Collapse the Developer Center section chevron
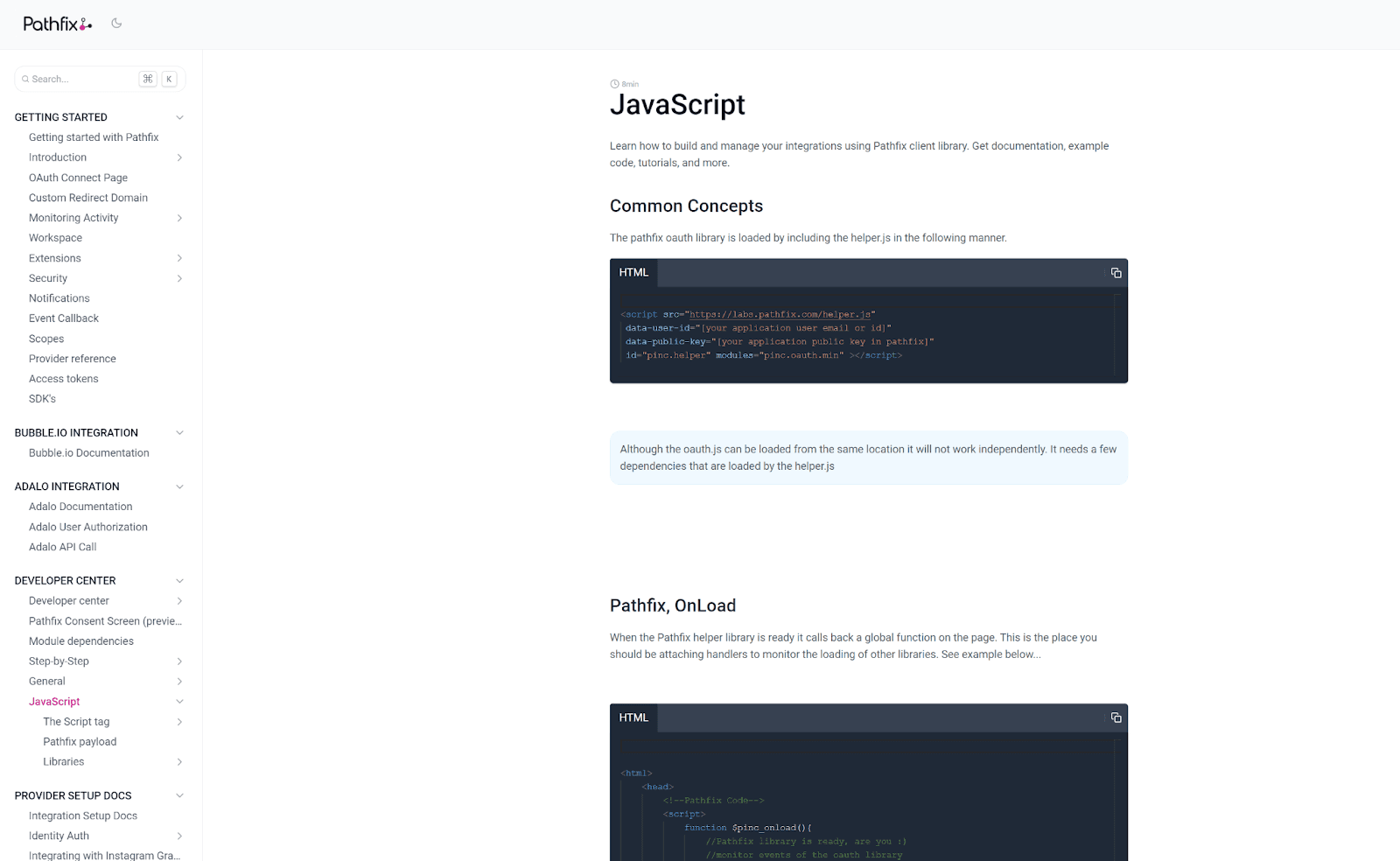 (x=179, y=581)
